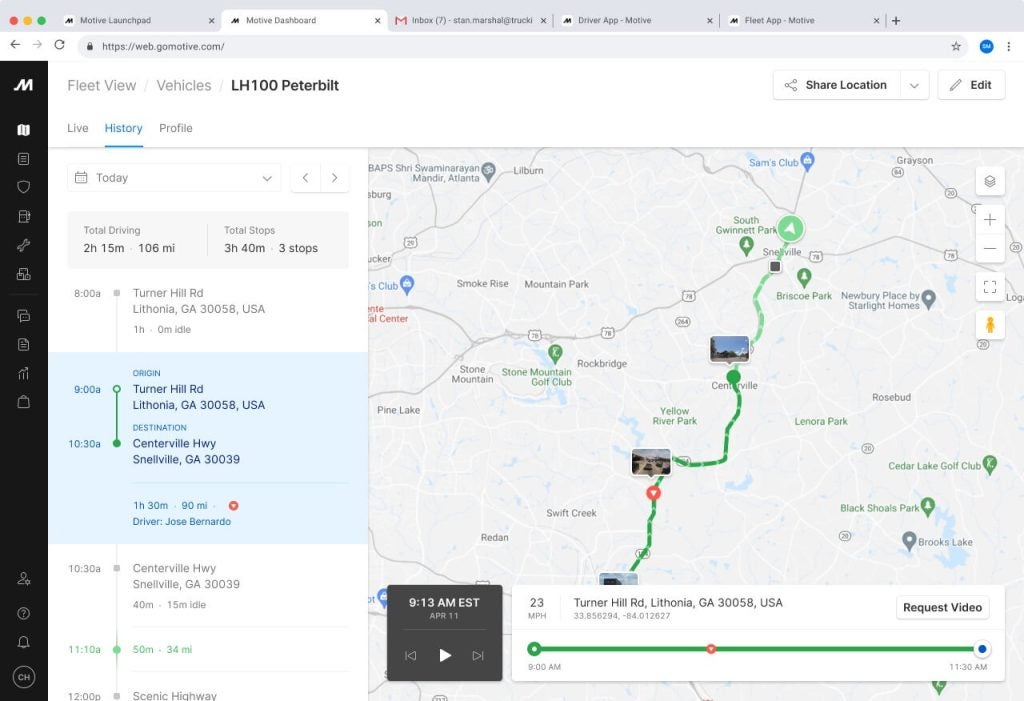The image size is (1024, 701).
Task: Enter fullscreen map mode
Action: 990,287
